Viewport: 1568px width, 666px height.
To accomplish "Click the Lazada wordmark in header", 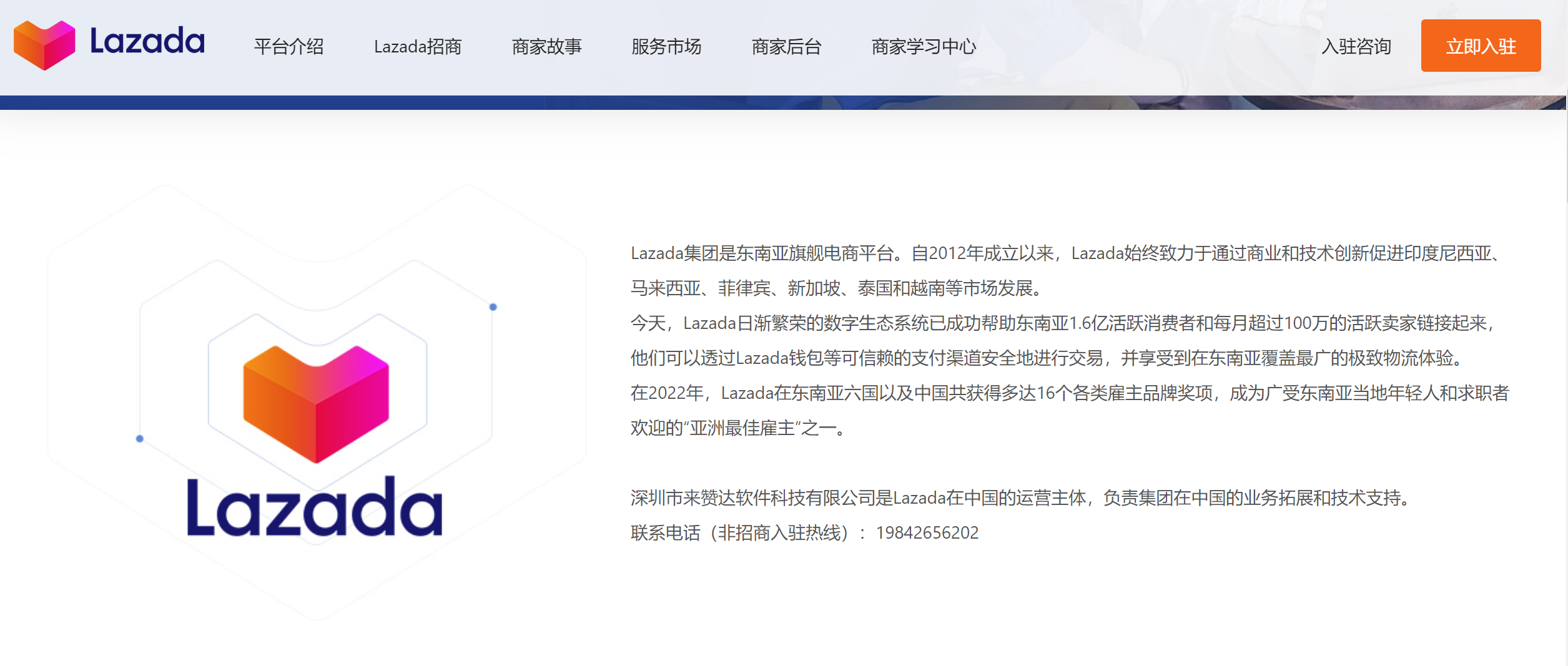I will pyautogui.click(x=147, y=41).
